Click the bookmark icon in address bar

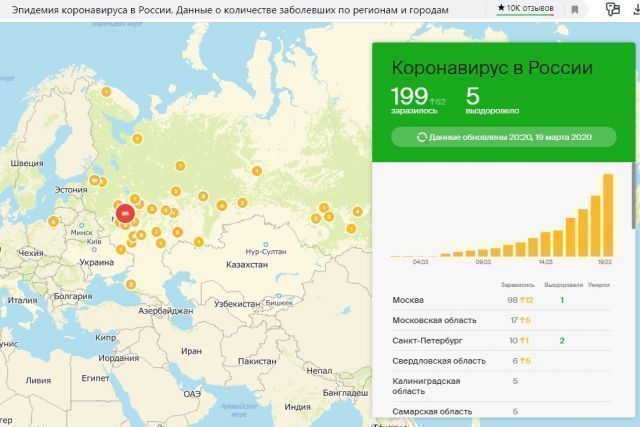574,8
